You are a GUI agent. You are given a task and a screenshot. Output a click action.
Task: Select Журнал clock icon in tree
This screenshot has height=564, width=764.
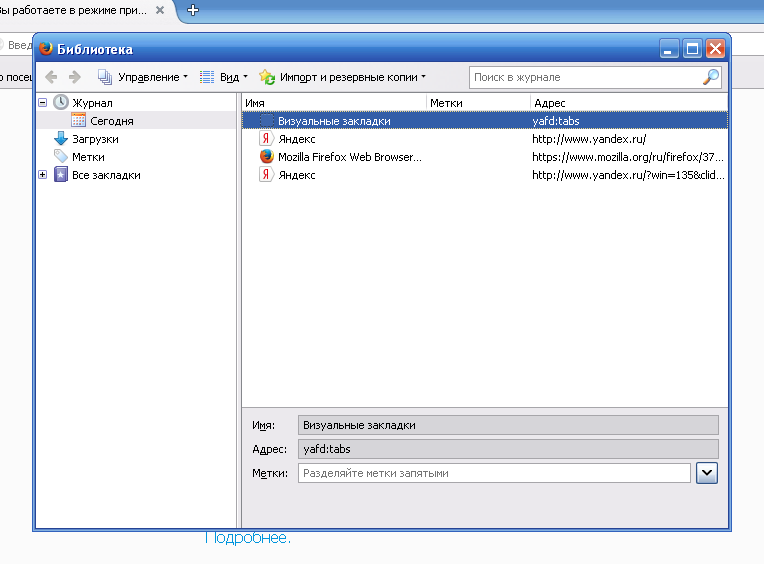61,102
